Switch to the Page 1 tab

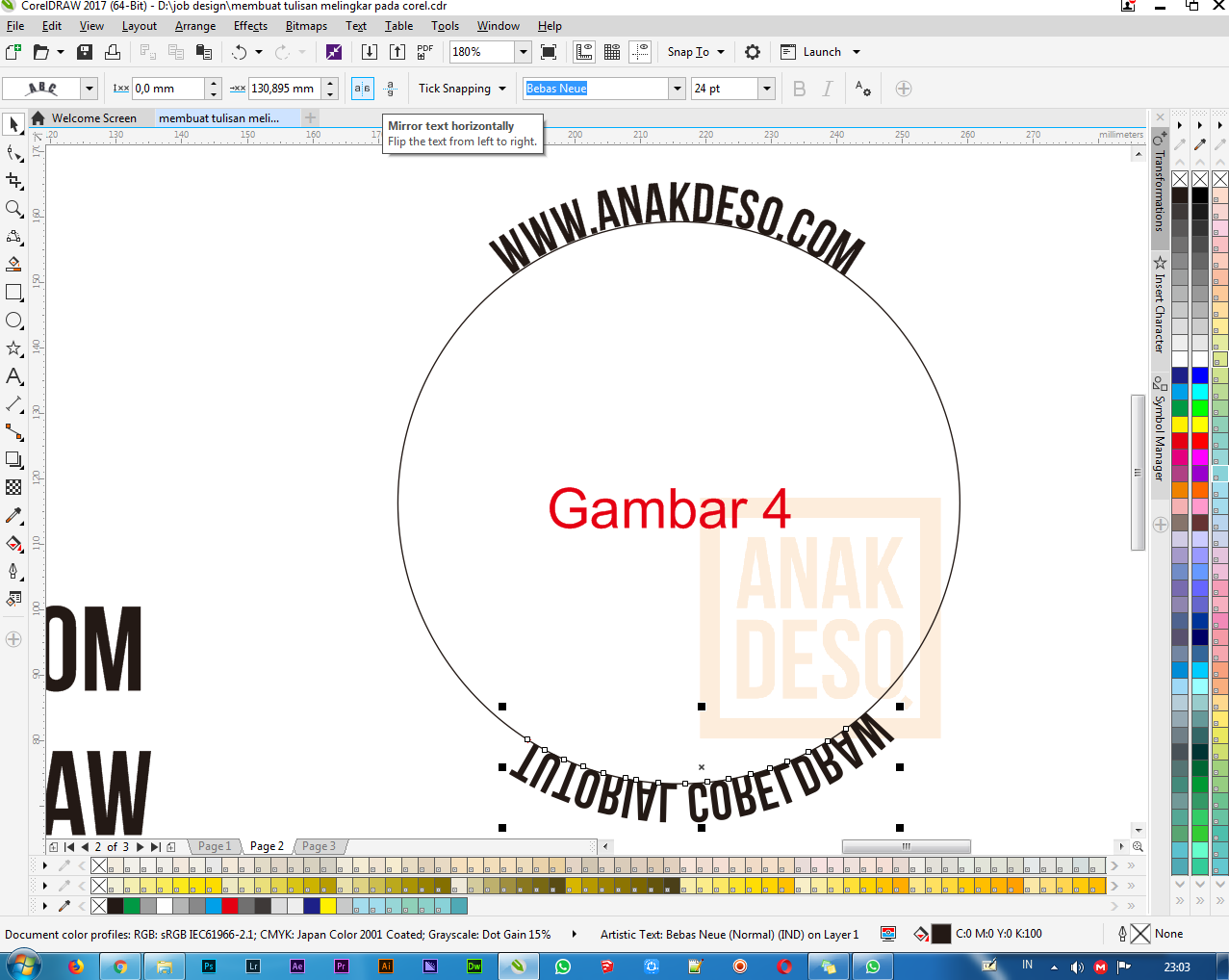tap(215, 846)
